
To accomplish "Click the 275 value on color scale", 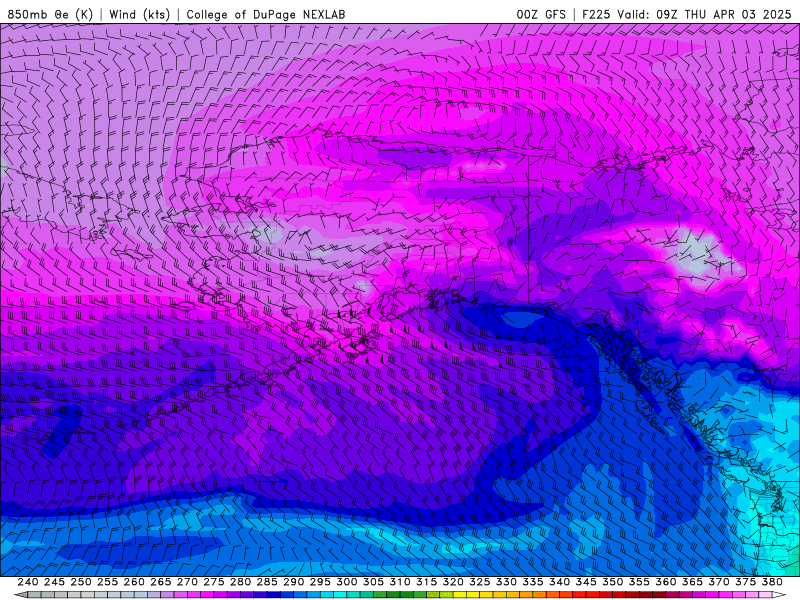I will [x=213, y=582].
